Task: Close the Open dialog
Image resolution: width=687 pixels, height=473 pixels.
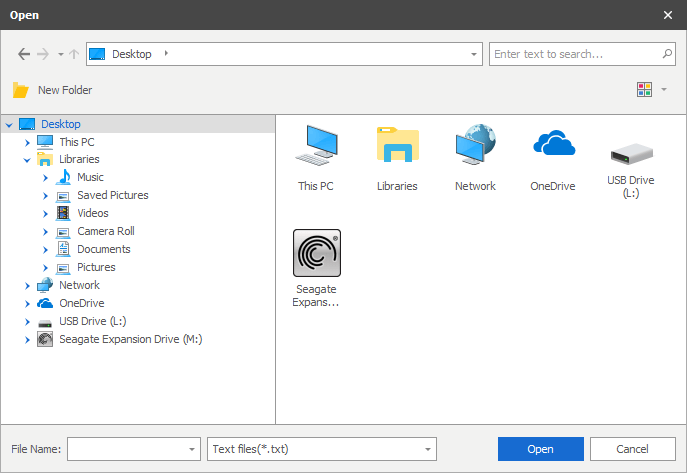Action: click(x=668, y=15)
